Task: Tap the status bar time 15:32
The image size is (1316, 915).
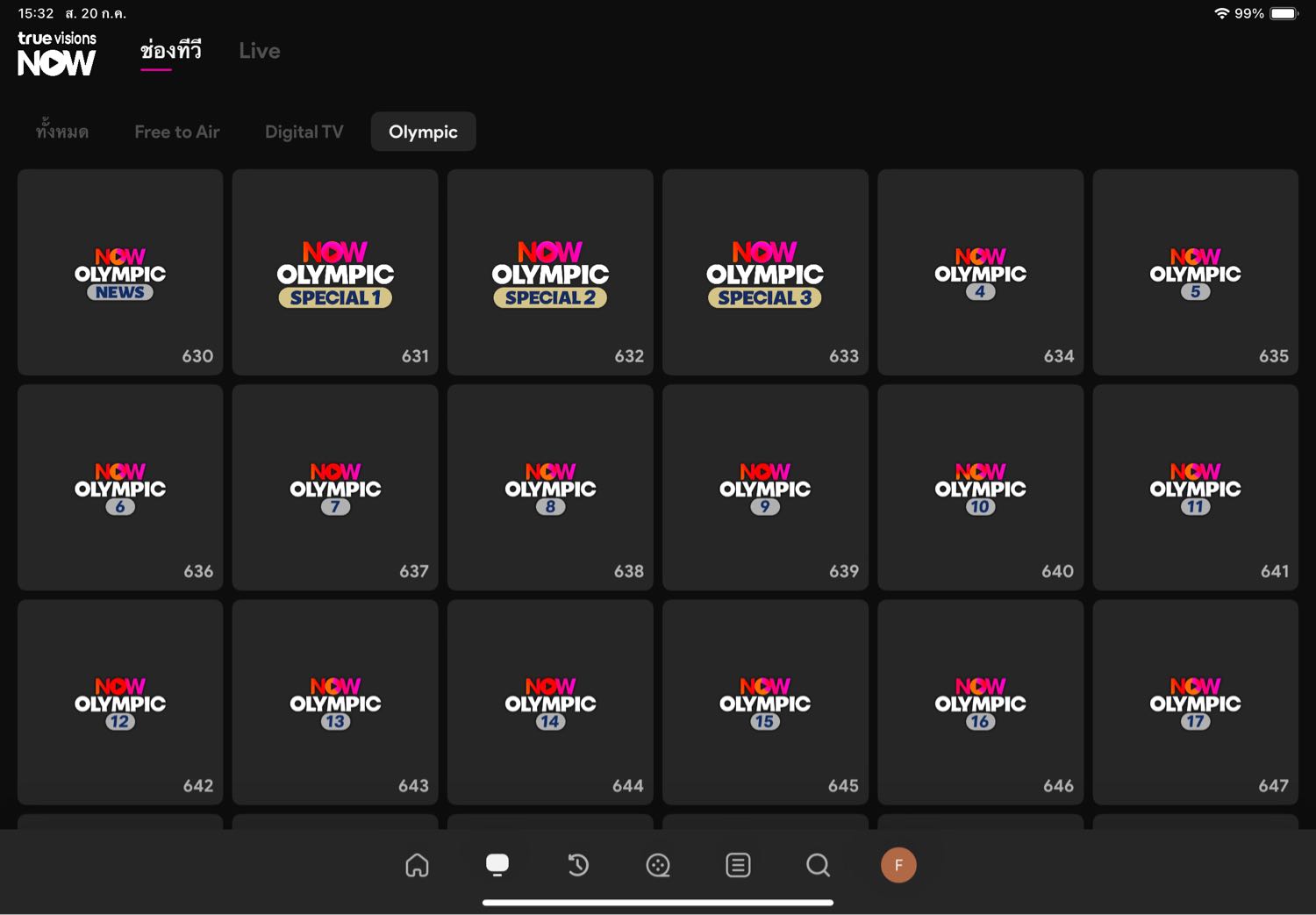Action: click(x=36, y=13)
